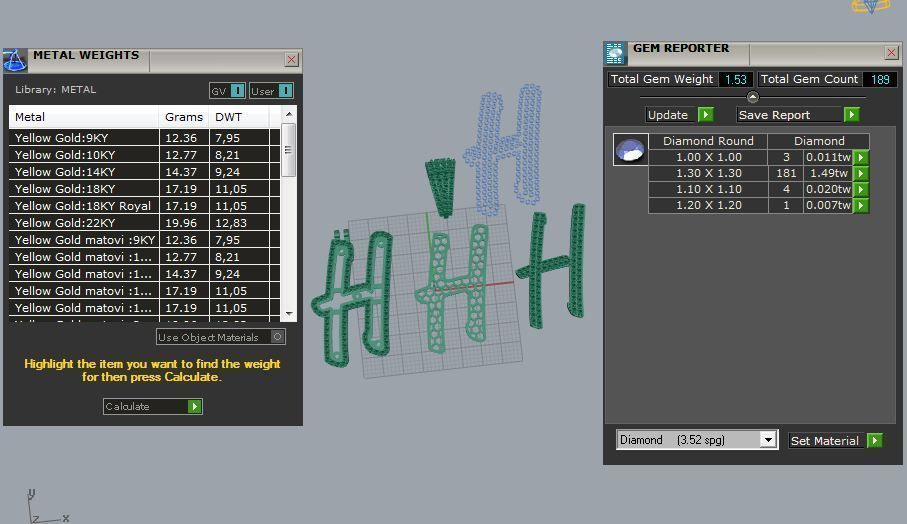Click green arrow on 1.10 X 1.10 row
The width and height of the screenshot is (907, 524).
(861, 189)
